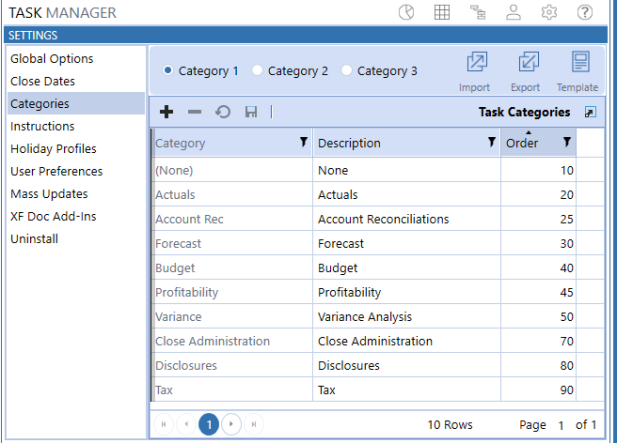Filter the Description column

491,142
